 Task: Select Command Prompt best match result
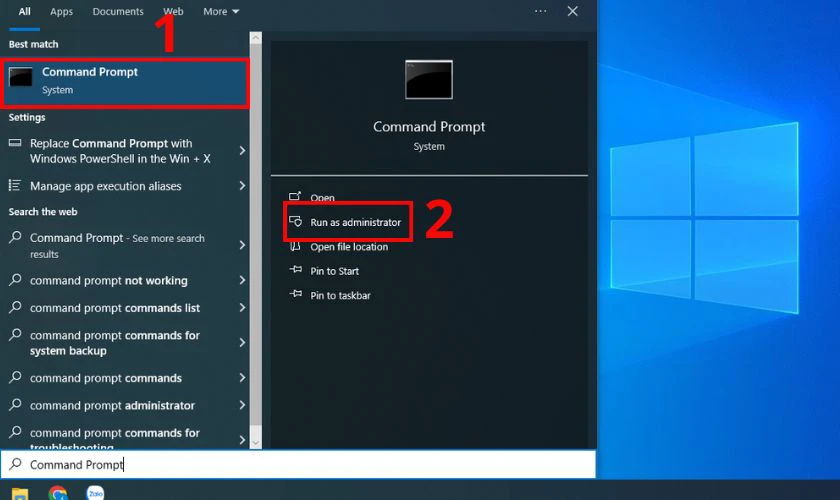click(125, 82)
